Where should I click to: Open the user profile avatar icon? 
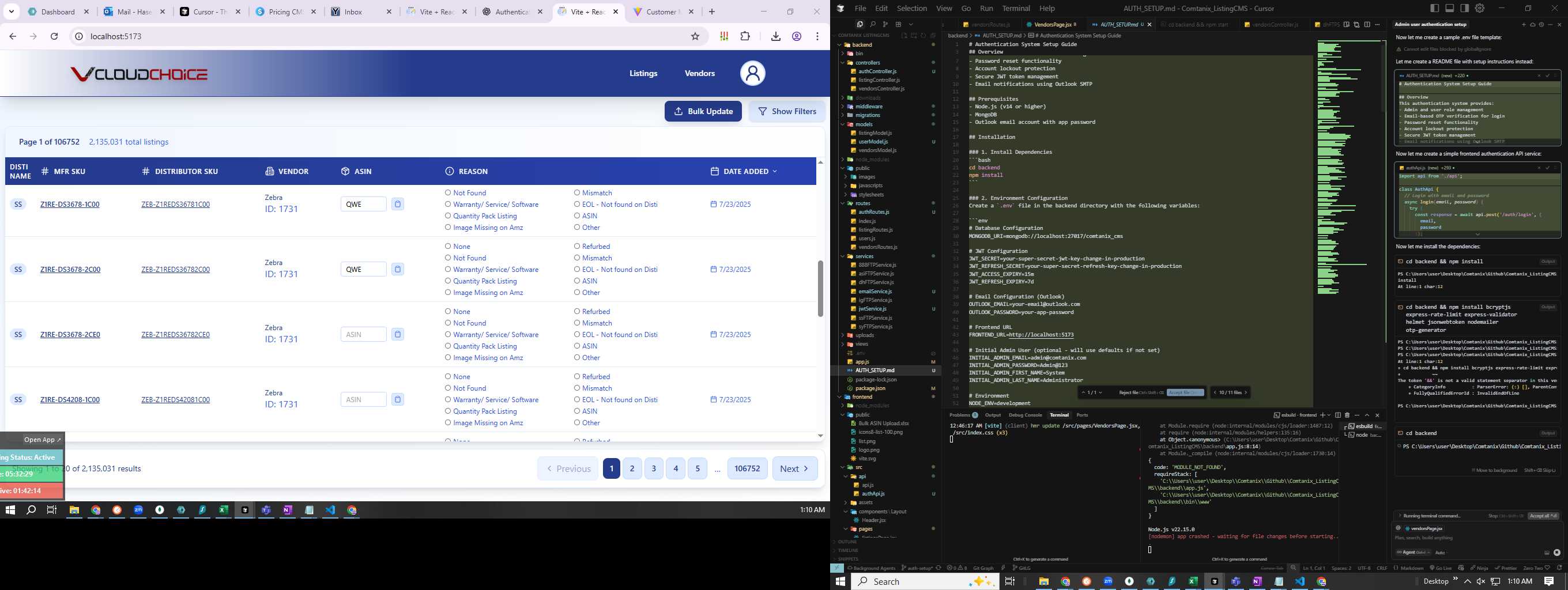752,73
